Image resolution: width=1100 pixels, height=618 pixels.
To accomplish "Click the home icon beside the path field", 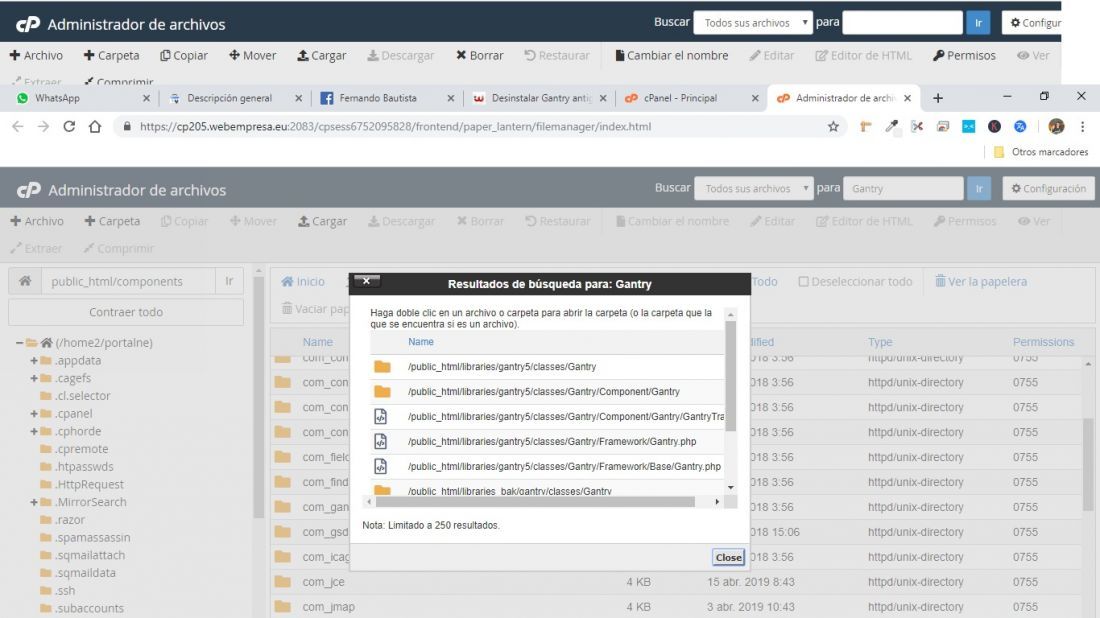I will click(25, 281).
